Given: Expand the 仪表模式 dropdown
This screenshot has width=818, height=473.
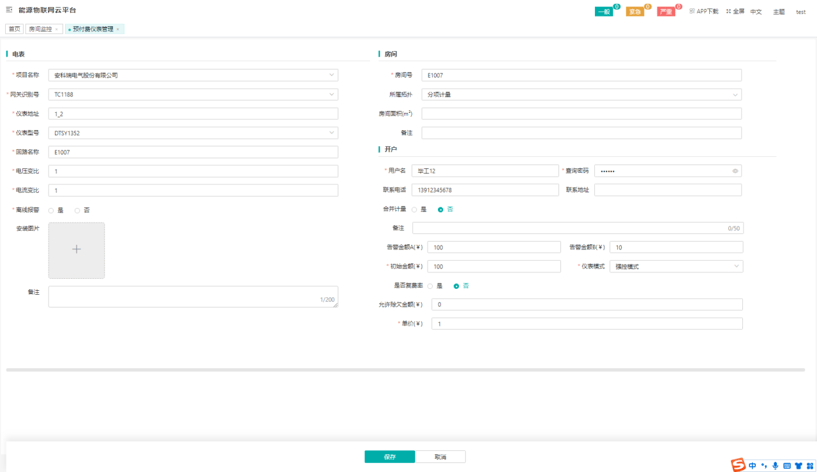Looking at the screenshot, I should [x=676, y=266].
